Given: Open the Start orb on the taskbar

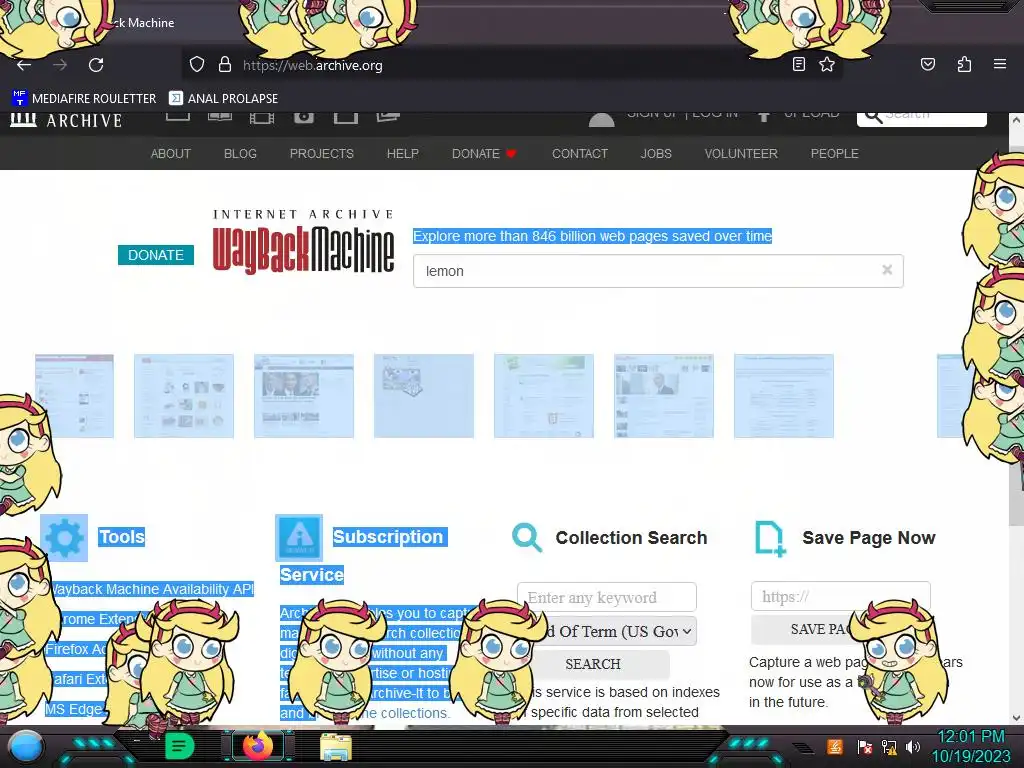Looking at the screenshot, I should (26, 746).
